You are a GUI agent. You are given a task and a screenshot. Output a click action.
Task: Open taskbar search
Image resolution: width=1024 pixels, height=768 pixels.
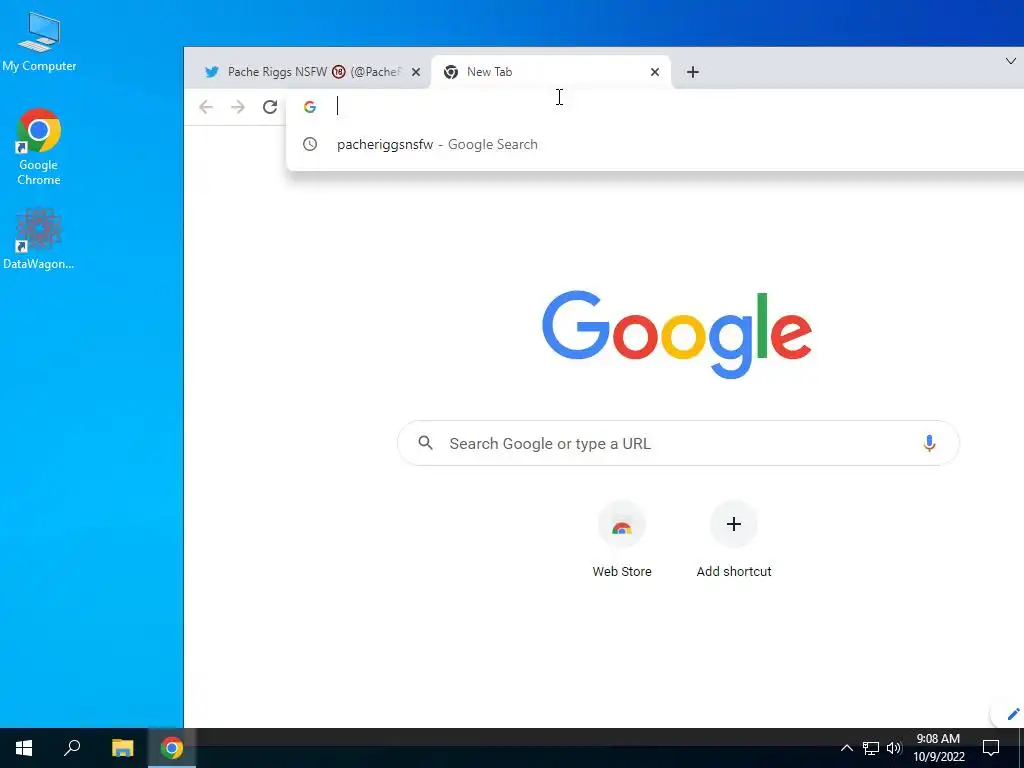[72, 748]
